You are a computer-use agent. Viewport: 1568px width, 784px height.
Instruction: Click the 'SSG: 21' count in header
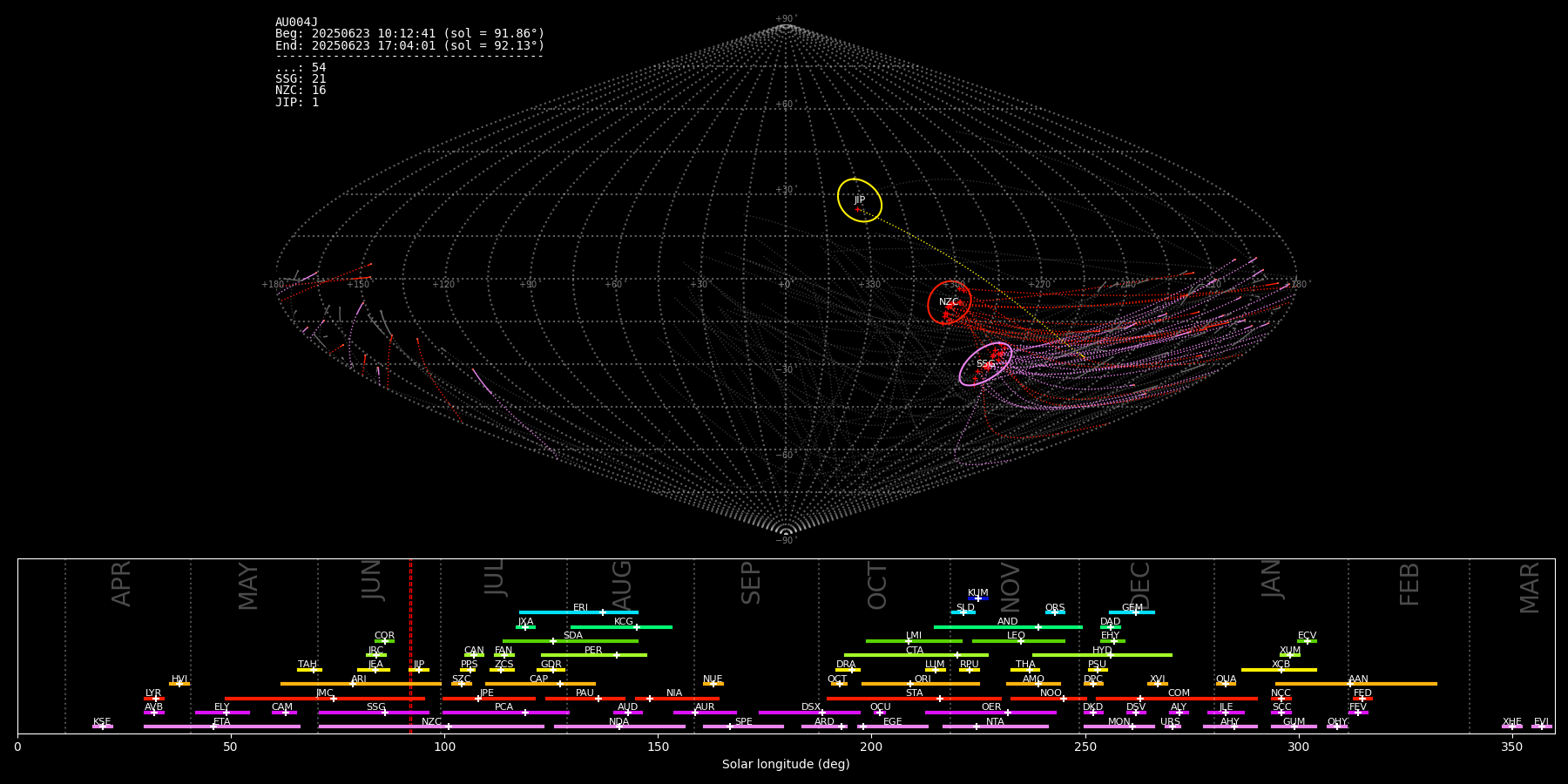click(x=301, y=79)
